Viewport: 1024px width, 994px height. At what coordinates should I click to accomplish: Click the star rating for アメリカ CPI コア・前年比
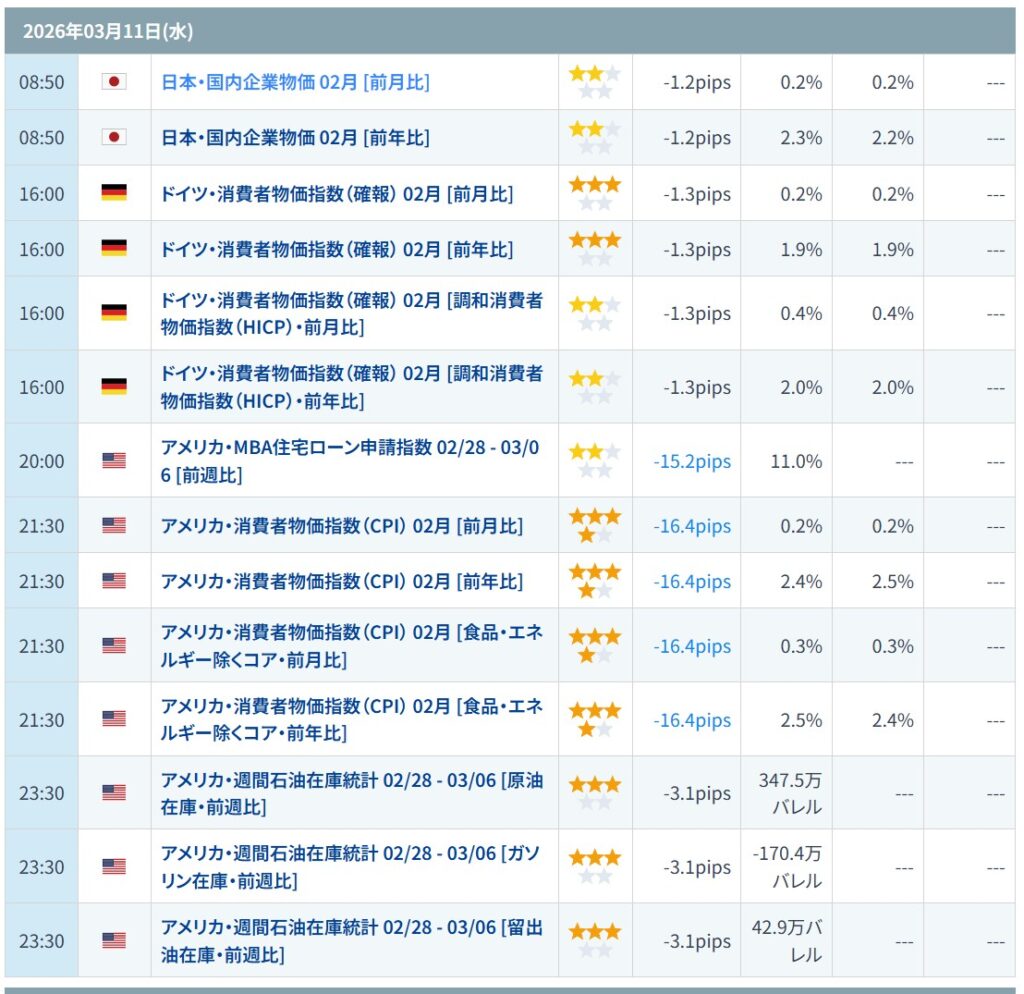594,720
